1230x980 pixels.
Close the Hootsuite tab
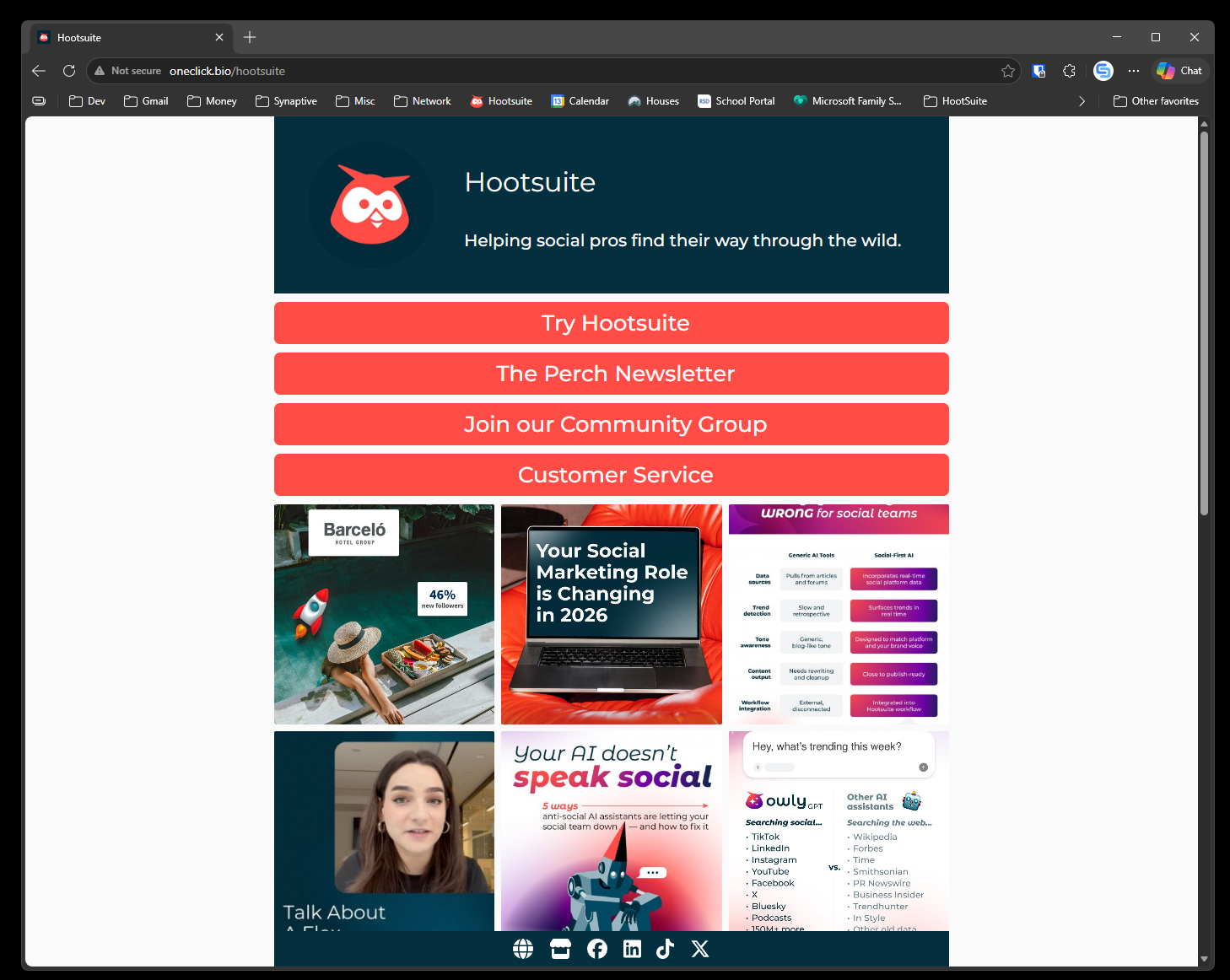tap(219, 37)
